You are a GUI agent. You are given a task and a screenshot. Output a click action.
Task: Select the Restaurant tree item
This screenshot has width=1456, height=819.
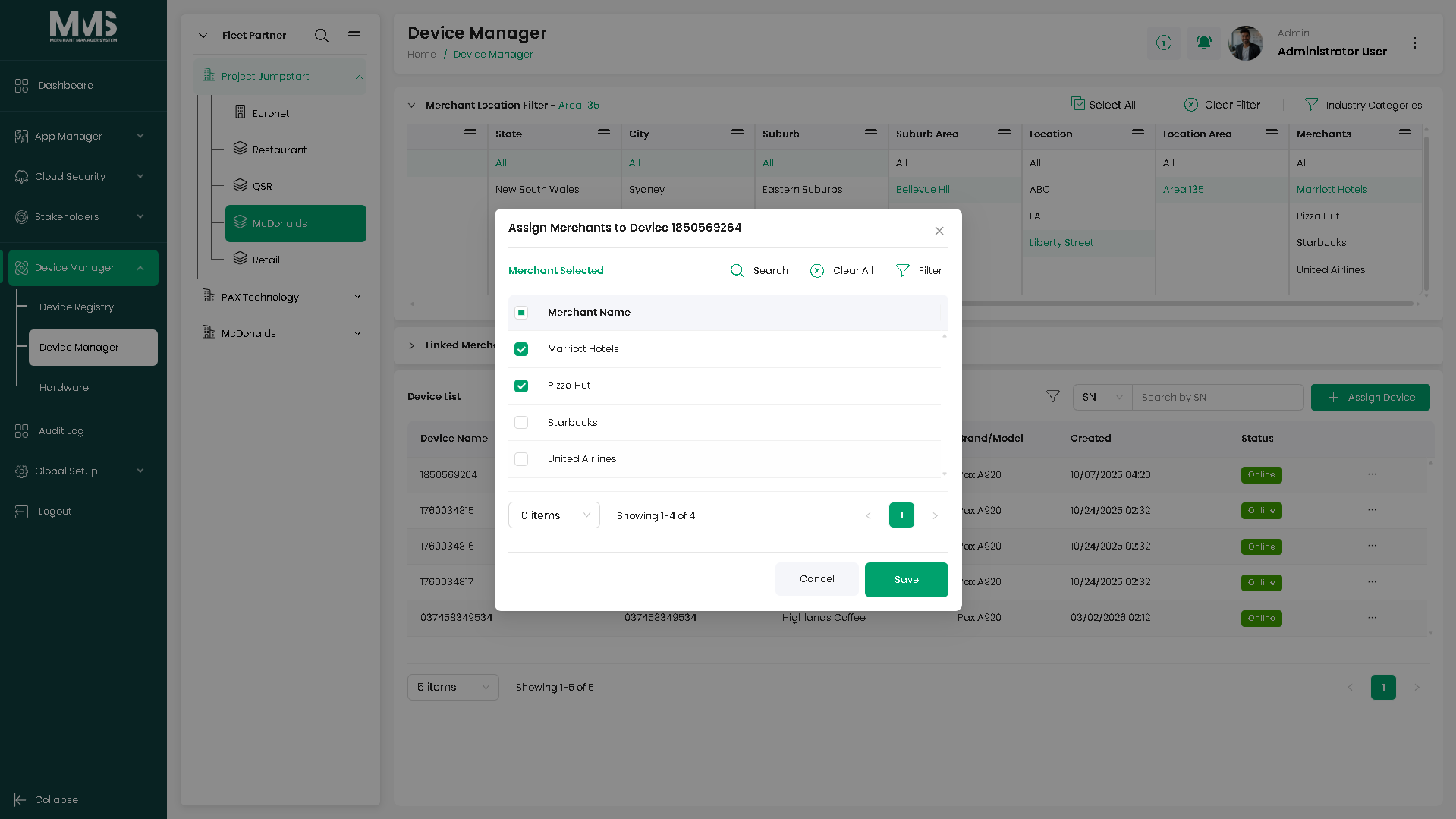tap(279, 150)
